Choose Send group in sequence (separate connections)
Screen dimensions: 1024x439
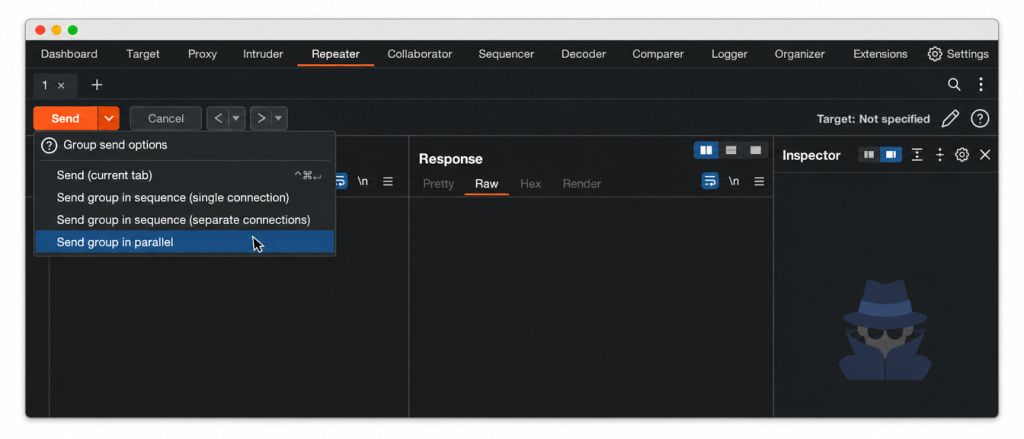[x=185, y=220]
